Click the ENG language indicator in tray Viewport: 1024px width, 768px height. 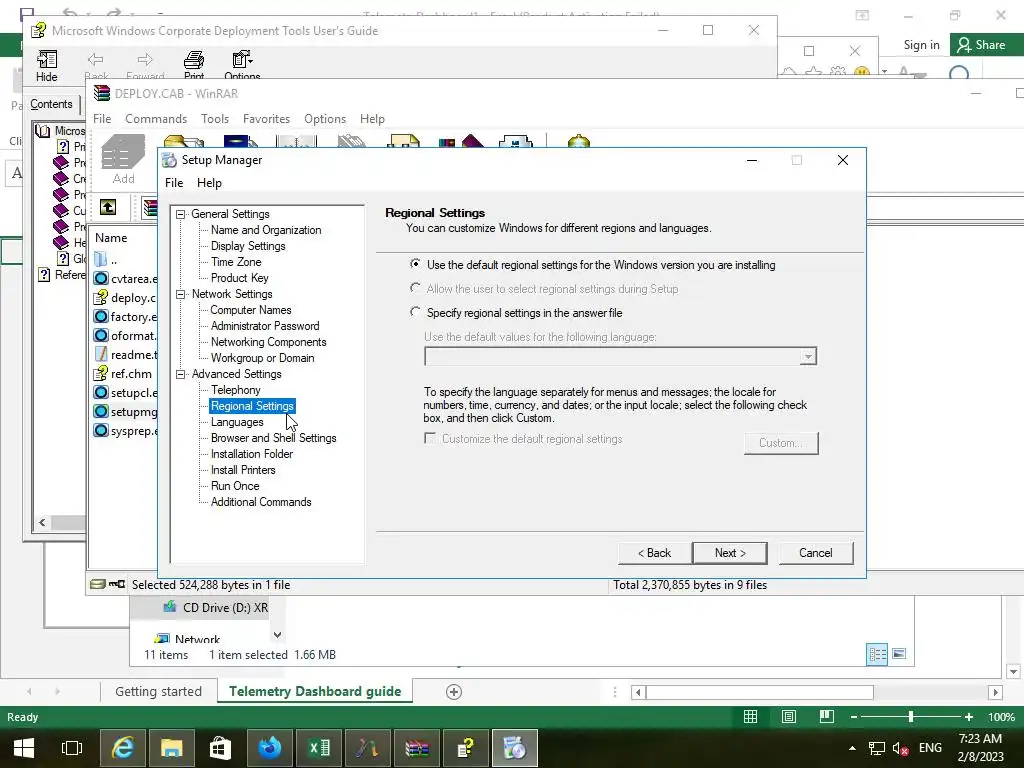click(x=930, y=748)
